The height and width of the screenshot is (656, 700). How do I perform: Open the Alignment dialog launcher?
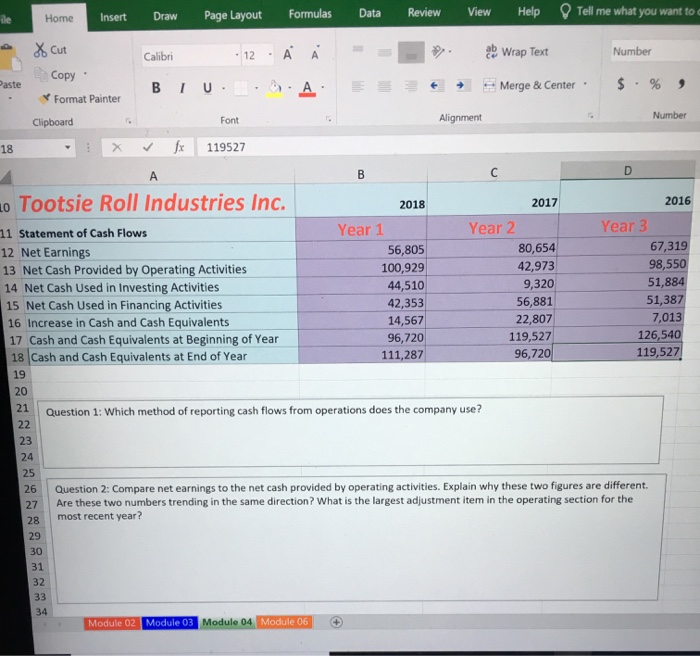(590, 116)
